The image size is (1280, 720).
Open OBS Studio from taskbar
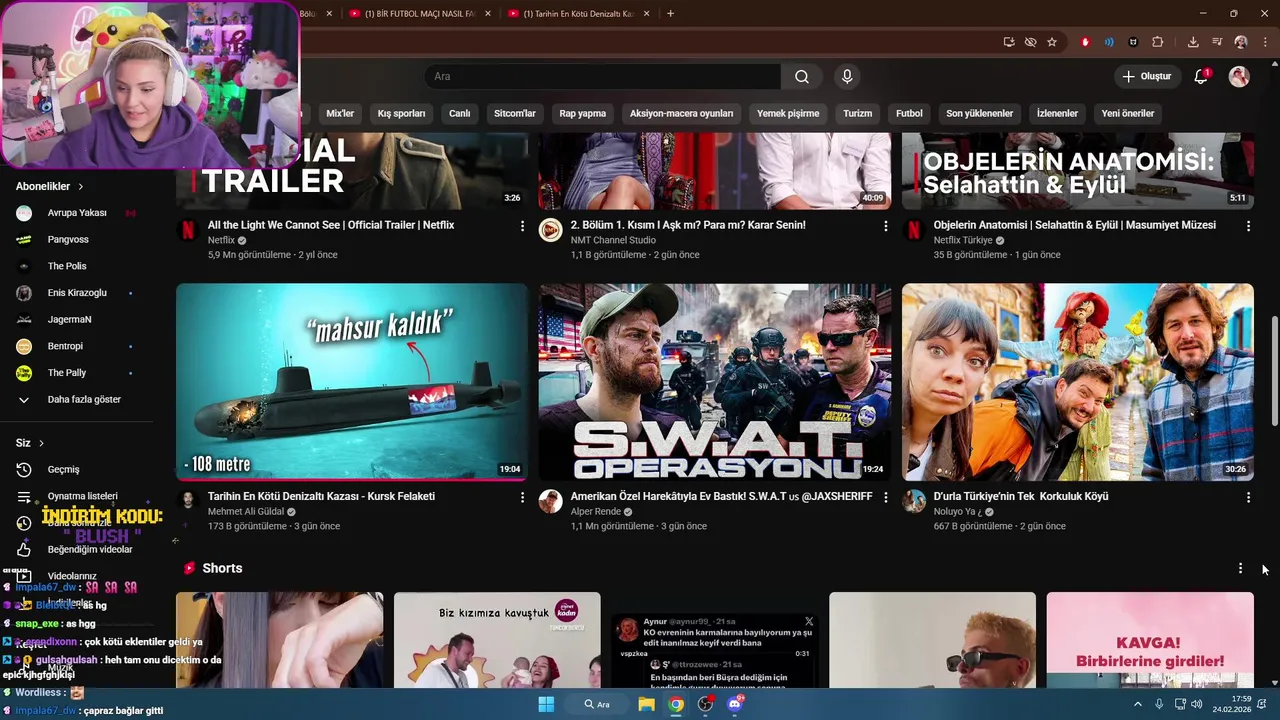(706, 704)
